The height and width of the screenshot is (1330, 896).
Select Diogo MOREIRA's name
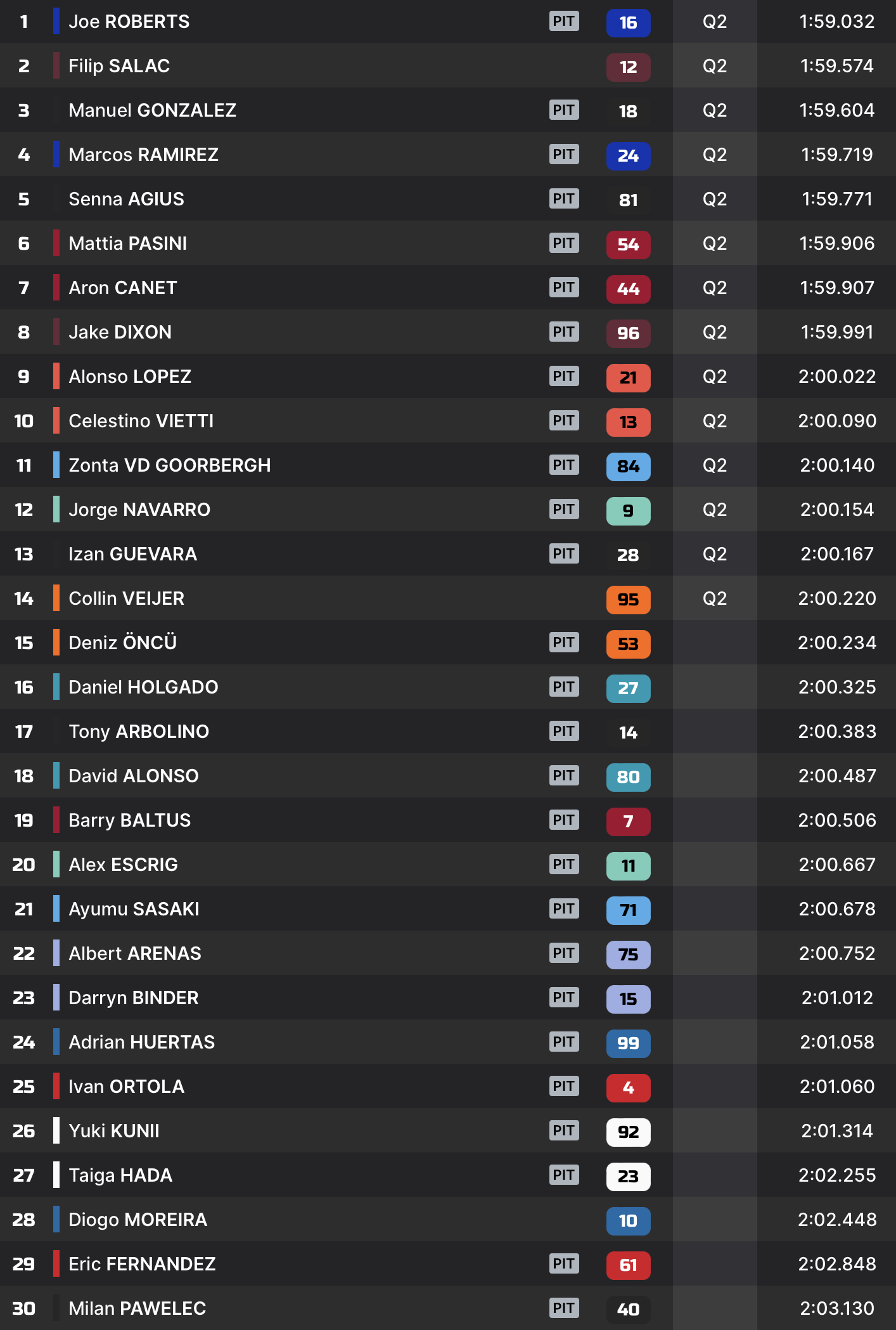pos(138,1220)
